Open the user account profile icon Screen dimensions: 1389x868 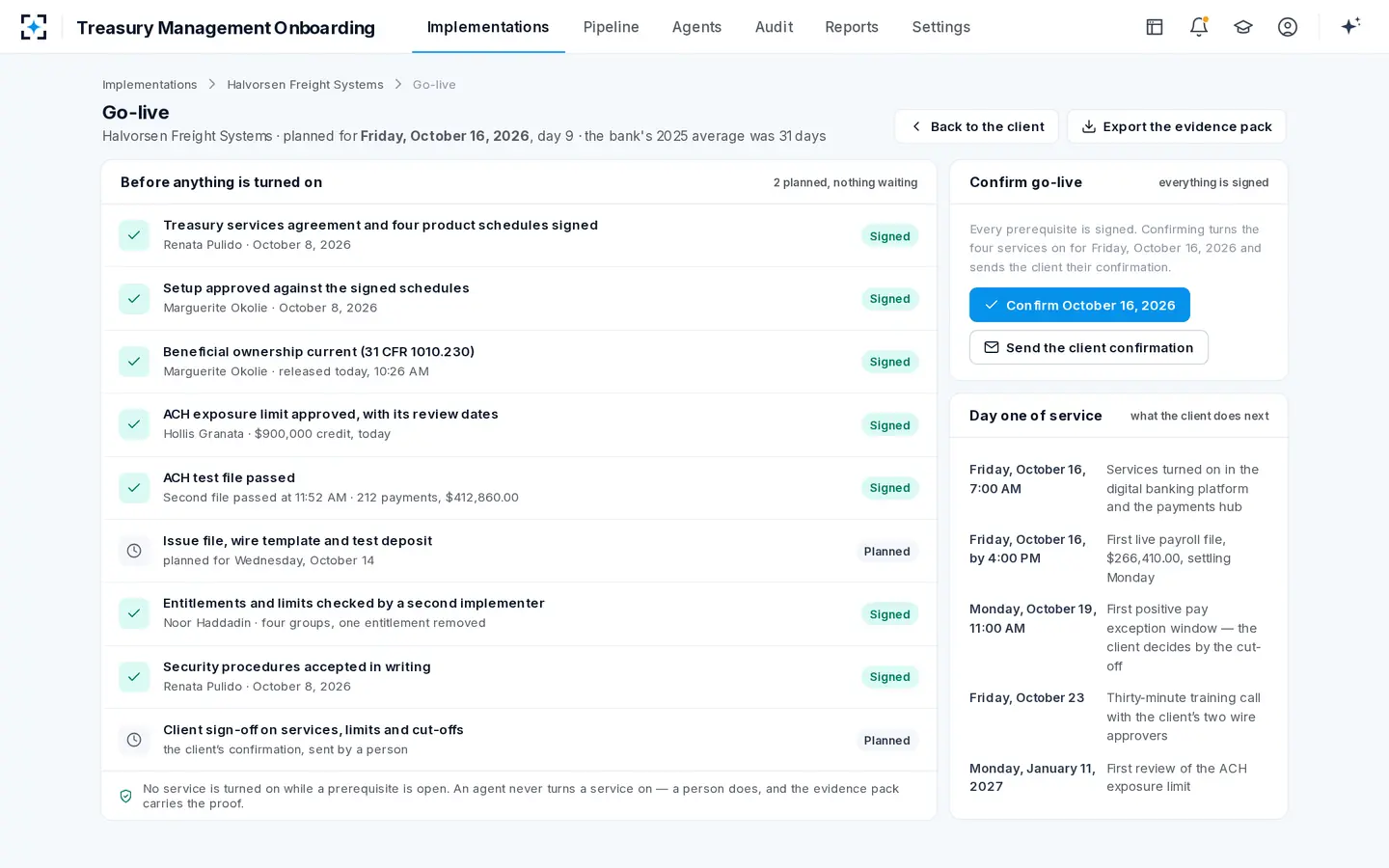point(1288,27)
